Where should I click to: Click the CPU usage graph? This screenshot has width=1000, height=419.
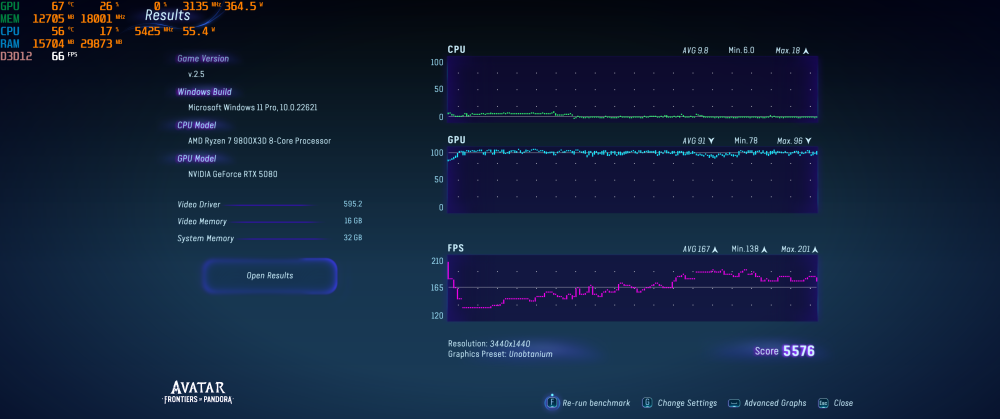(632, 88)
